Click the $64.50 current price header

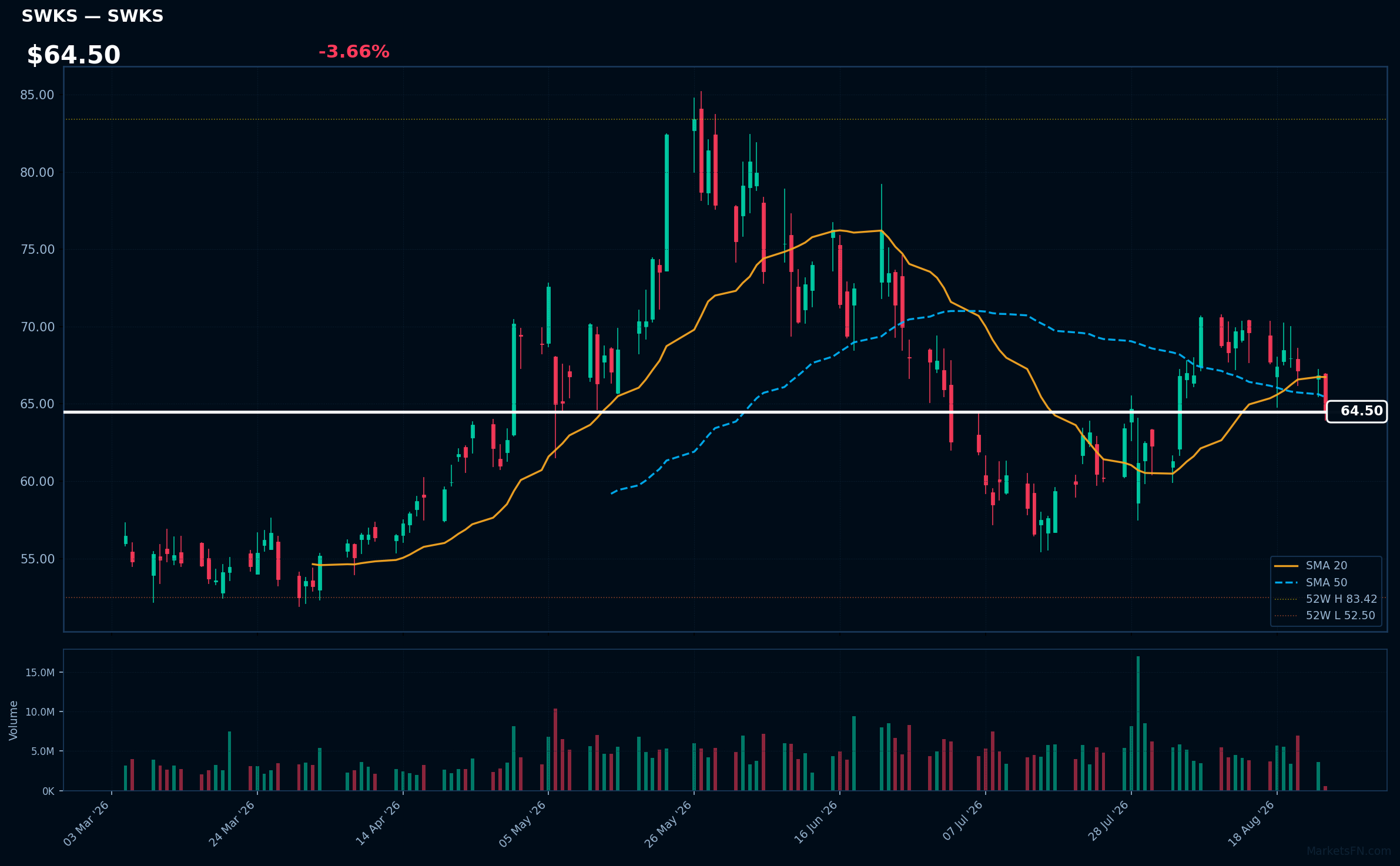73,55
